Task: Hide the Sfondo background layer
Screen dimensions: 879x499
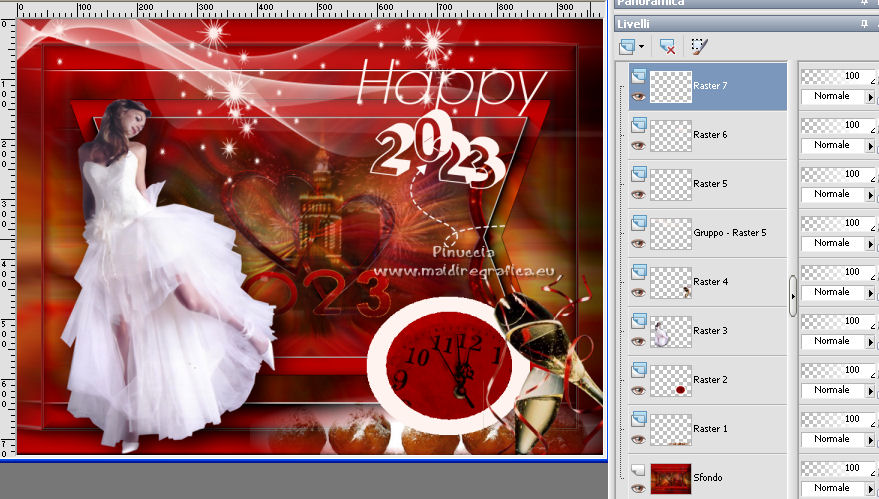Action: coord(639,488)
